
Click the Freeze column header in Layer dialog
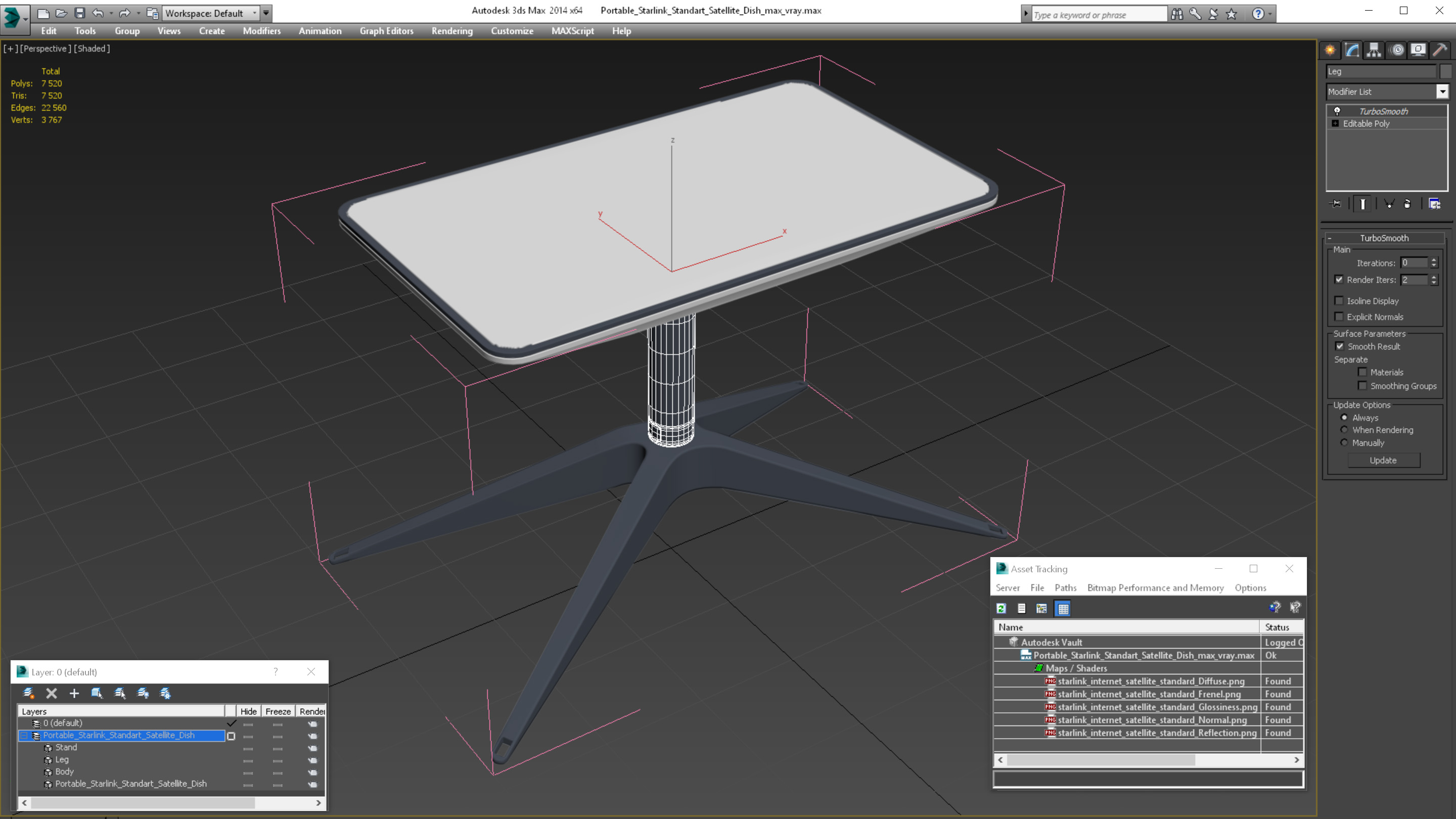(278, 711)
